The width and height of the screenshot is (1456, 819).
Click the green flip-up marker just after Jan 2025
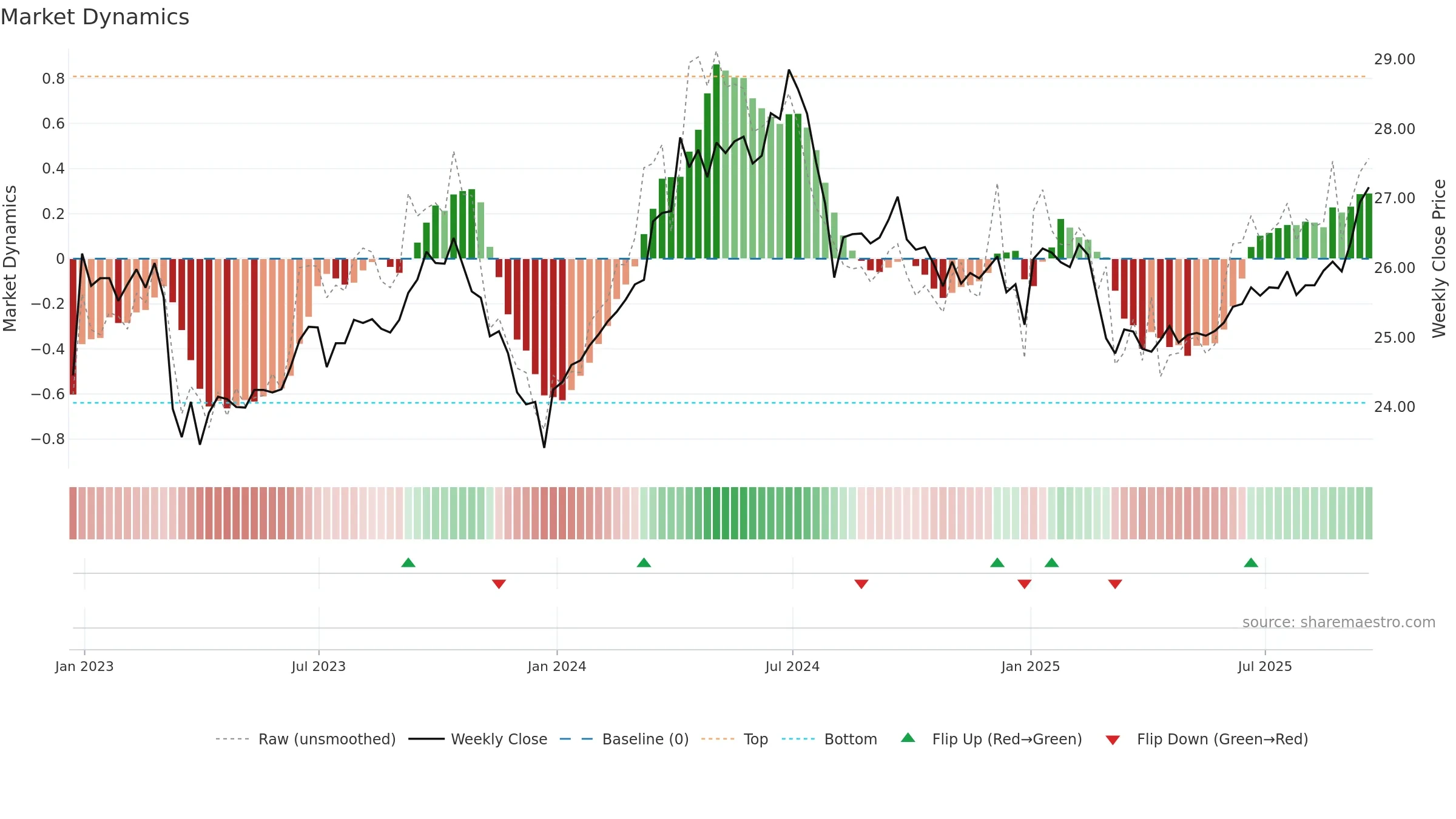[1052, 562]
